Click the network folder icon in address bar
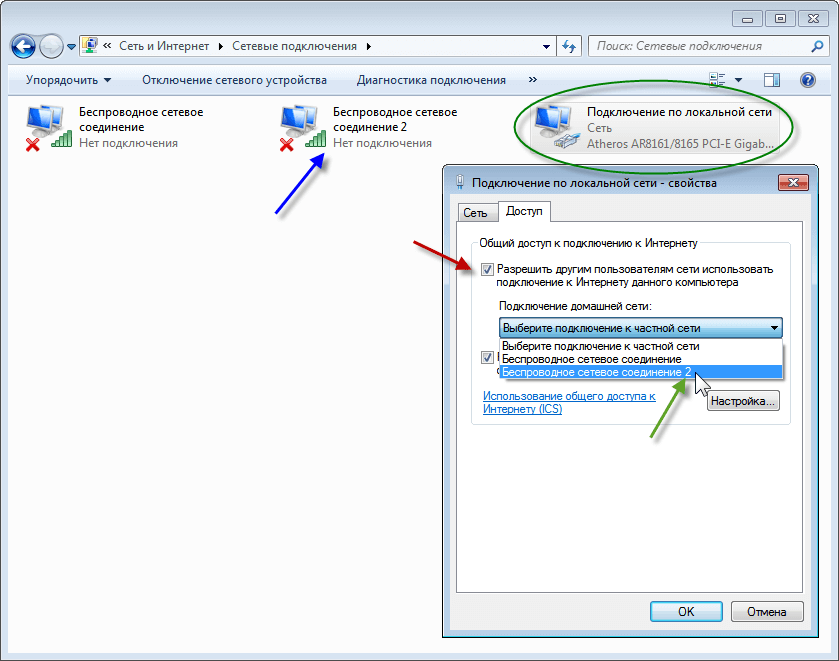 90,45
